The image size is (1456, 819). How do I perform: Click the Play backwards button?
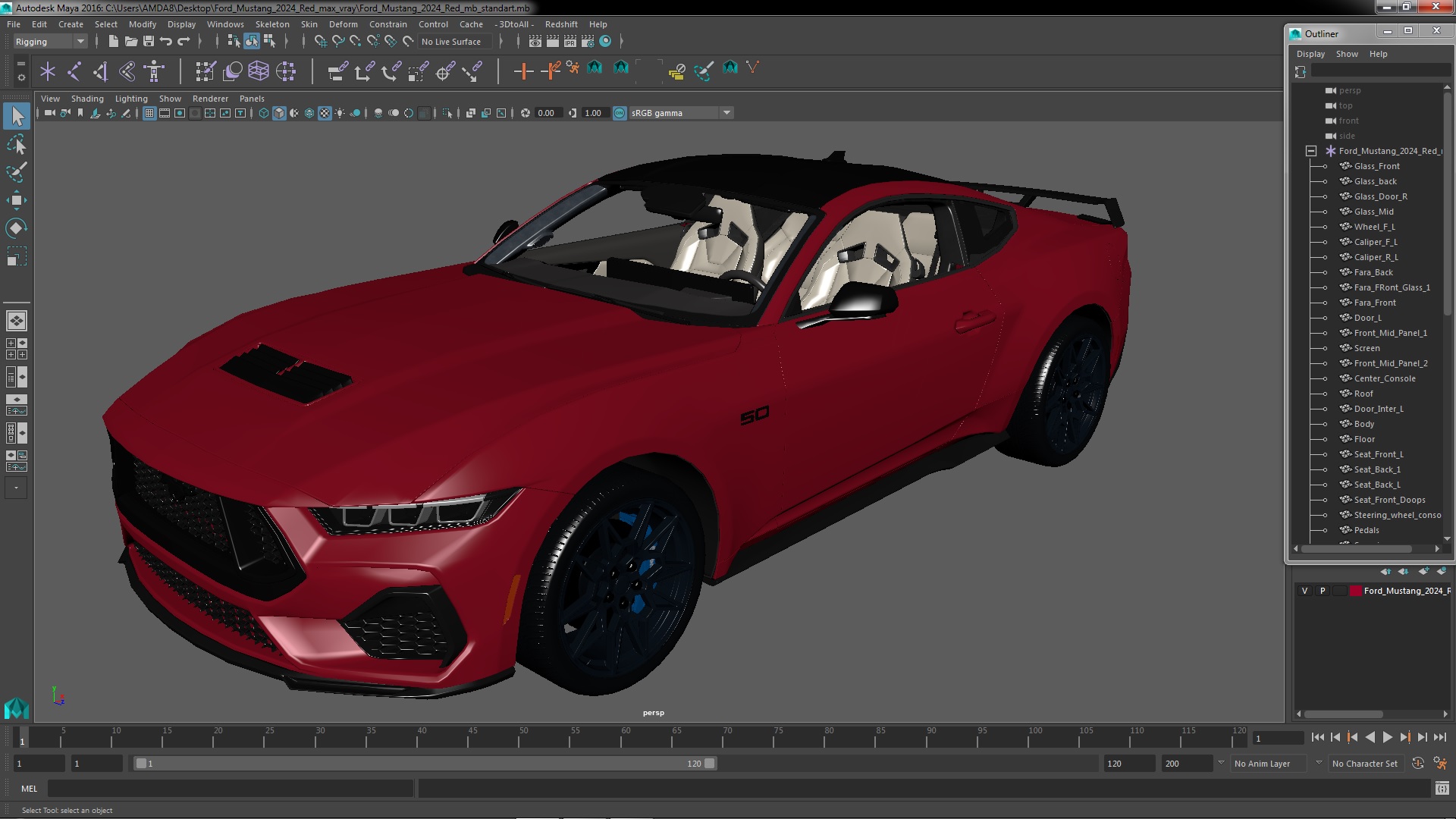point(1370,737)
